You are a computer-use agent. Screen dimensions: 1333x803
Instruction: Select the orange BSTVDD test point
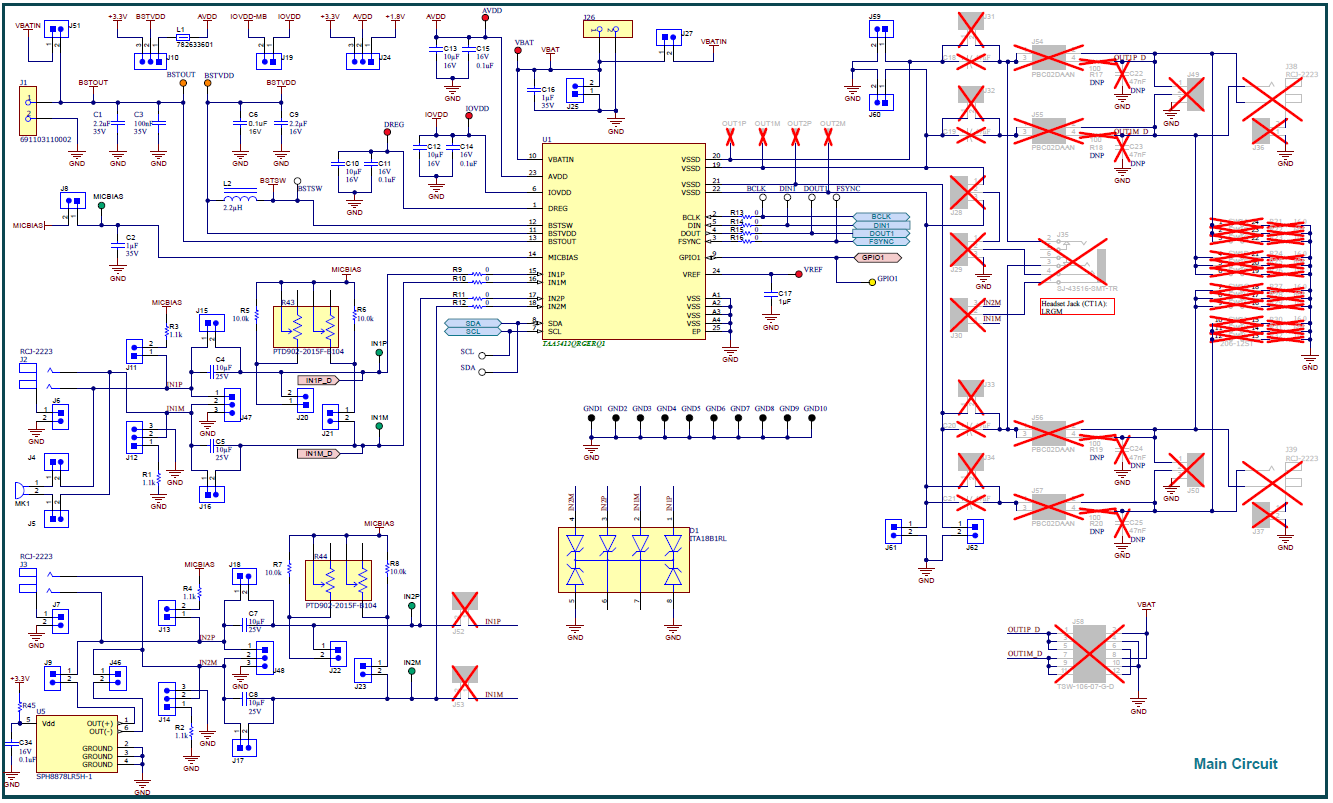coord(208,83)
